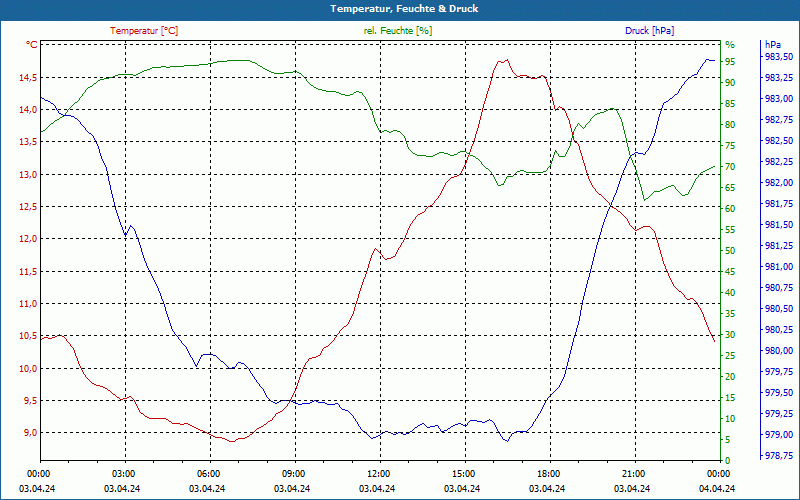
Task: Click 70 on the green humidity axis
Action: click(730, 167)
